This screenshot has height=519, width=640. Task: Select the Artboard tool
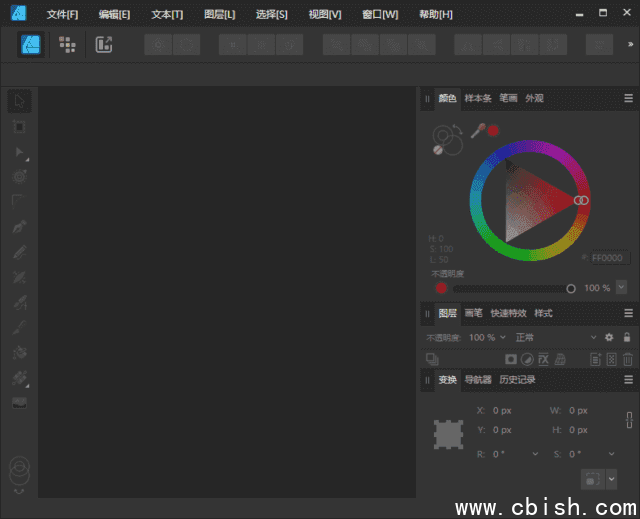(x=19, y=126)
